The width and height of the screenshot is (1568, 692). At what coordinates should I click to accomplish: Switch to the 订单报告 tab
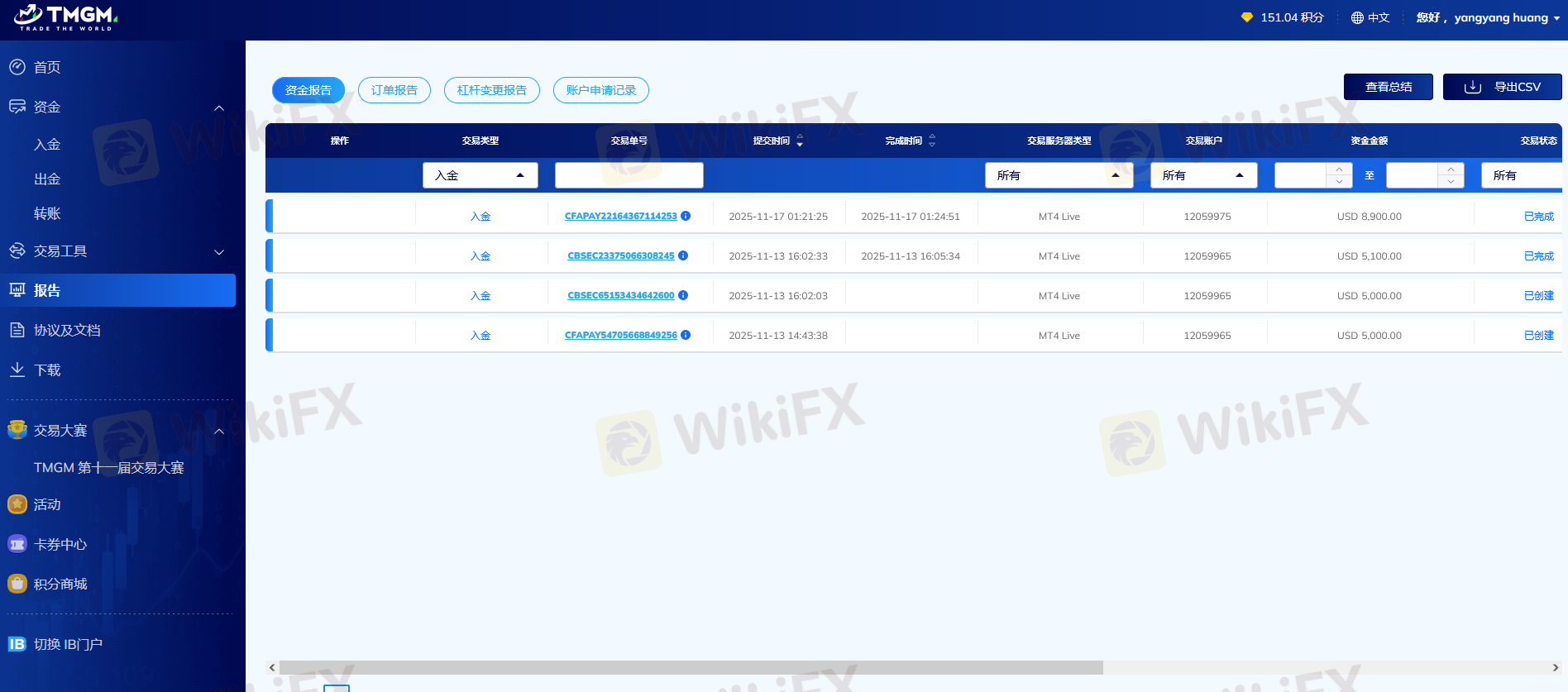pyautogui.click(x=394, y=90)
